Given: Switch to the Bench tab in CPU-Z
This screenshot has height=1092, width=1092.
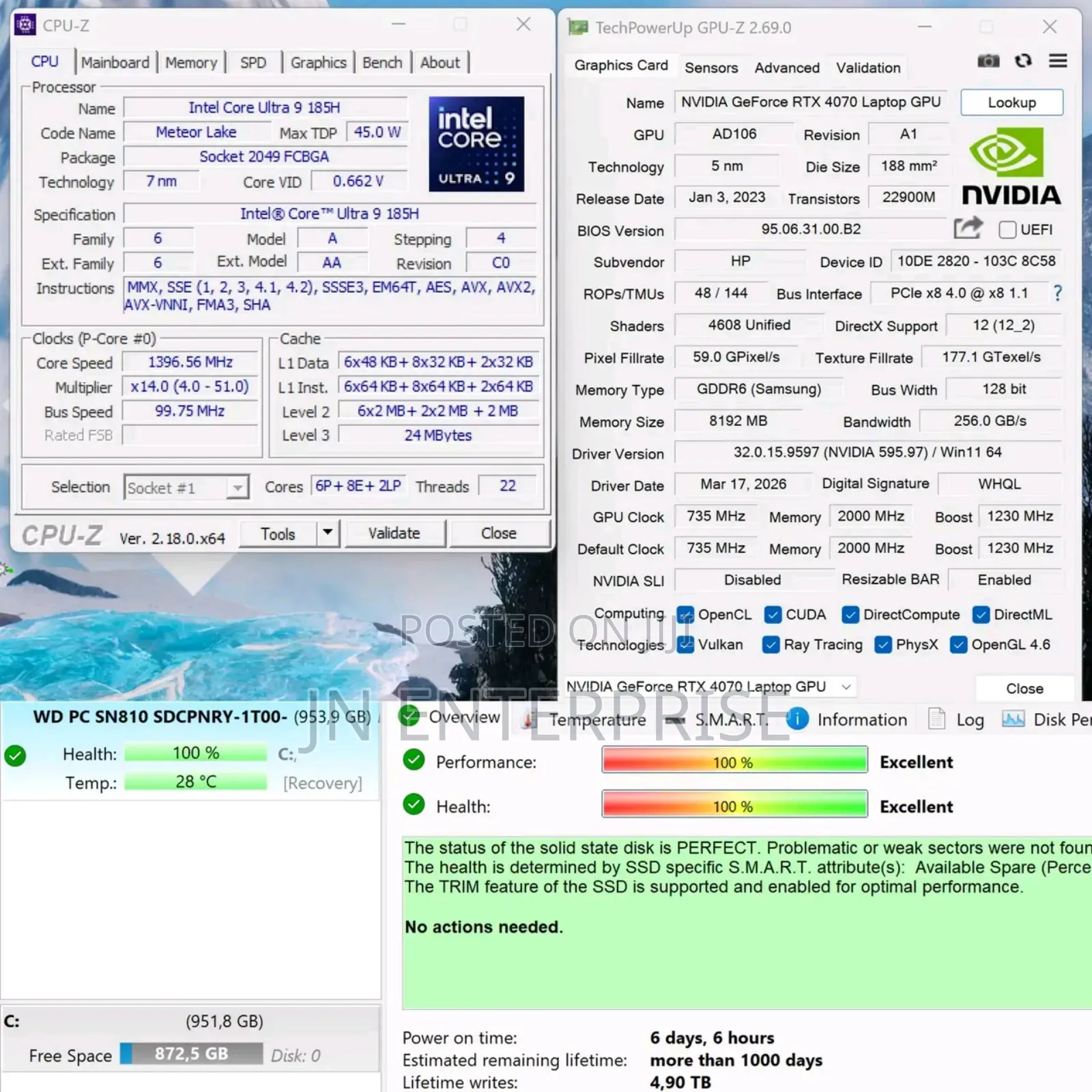Looking at the screenshot, I should (x=382, y=63).
